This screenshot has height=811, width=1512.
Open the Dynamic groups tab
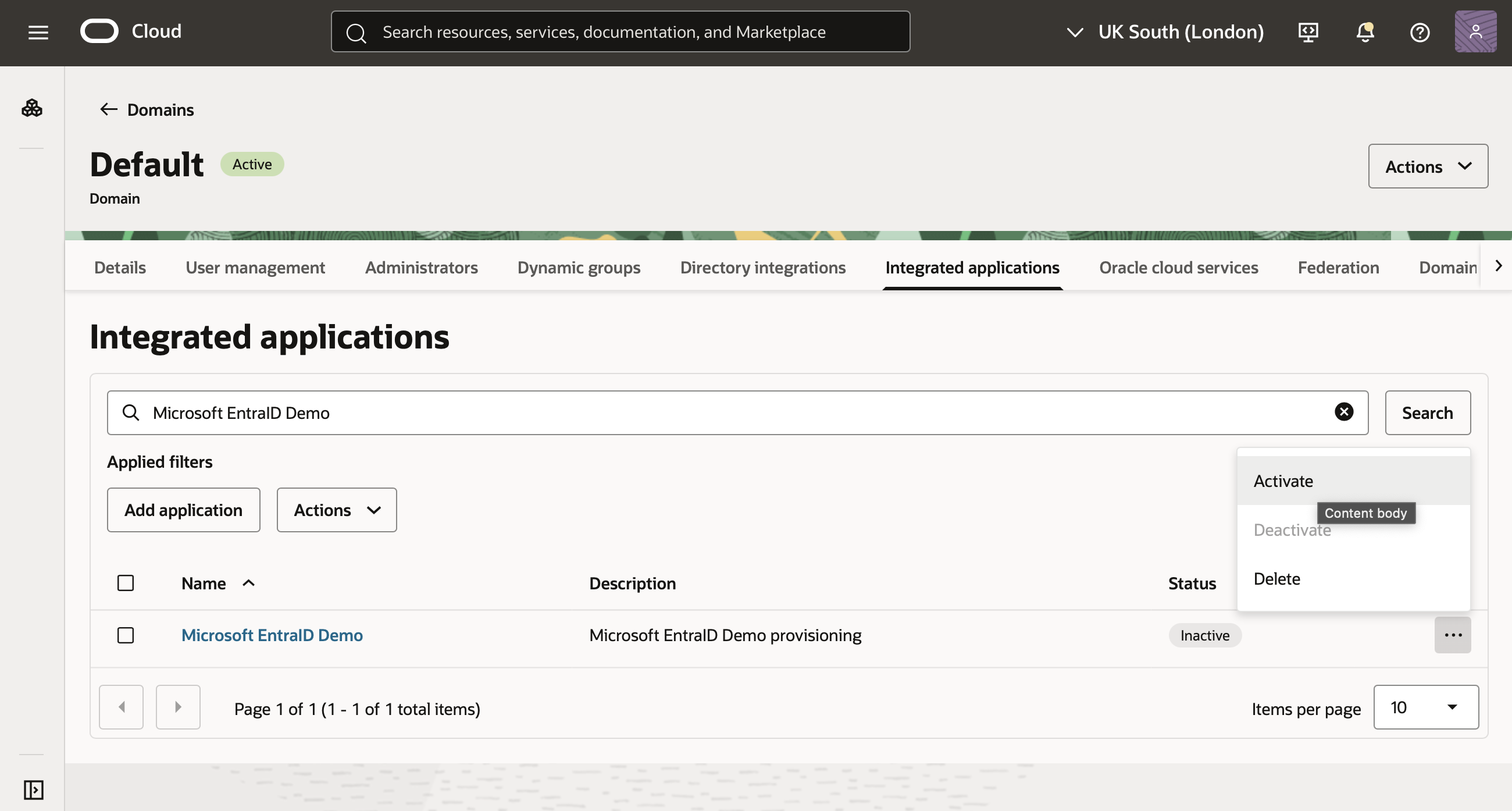pos(578,267)
